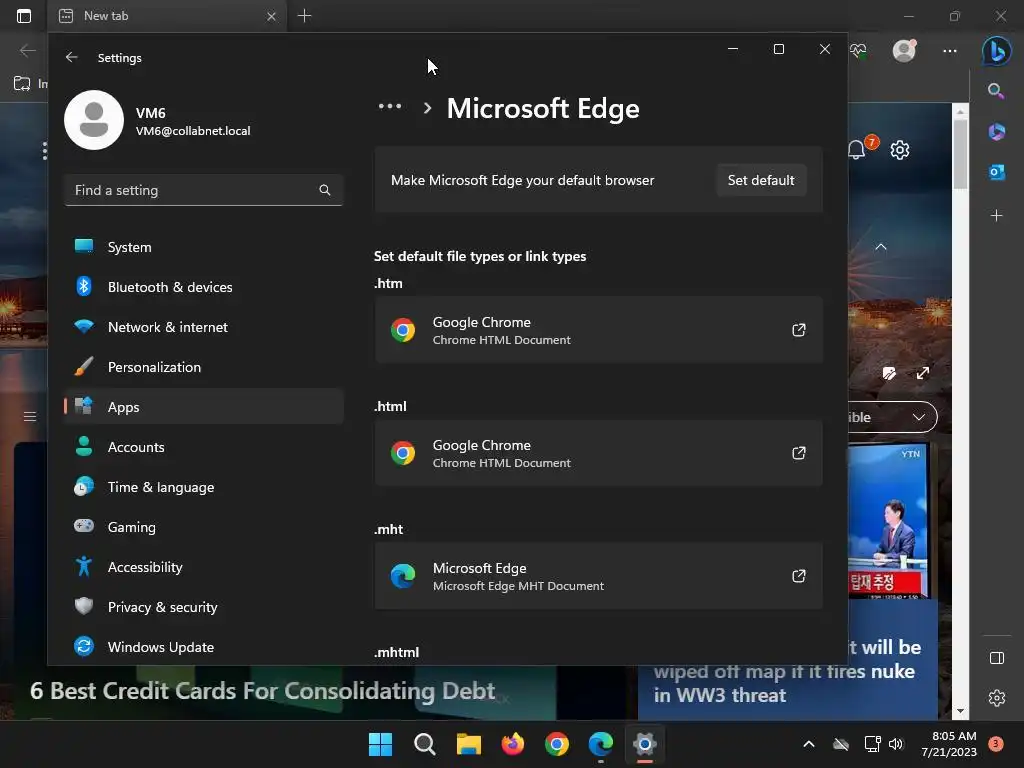Click the Chrome icon in the .htm row
Viewport: 1024px width, 768px height.
click(403, 330)
